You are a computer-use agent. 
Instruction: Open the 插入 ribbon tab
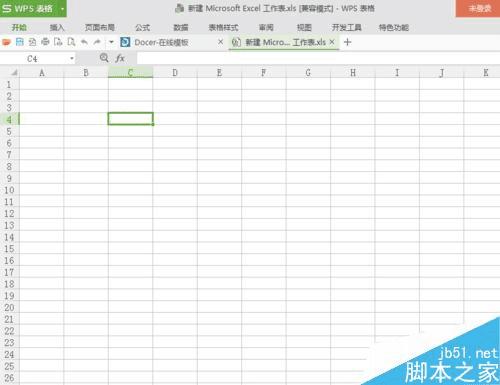[x=57, y=27]
